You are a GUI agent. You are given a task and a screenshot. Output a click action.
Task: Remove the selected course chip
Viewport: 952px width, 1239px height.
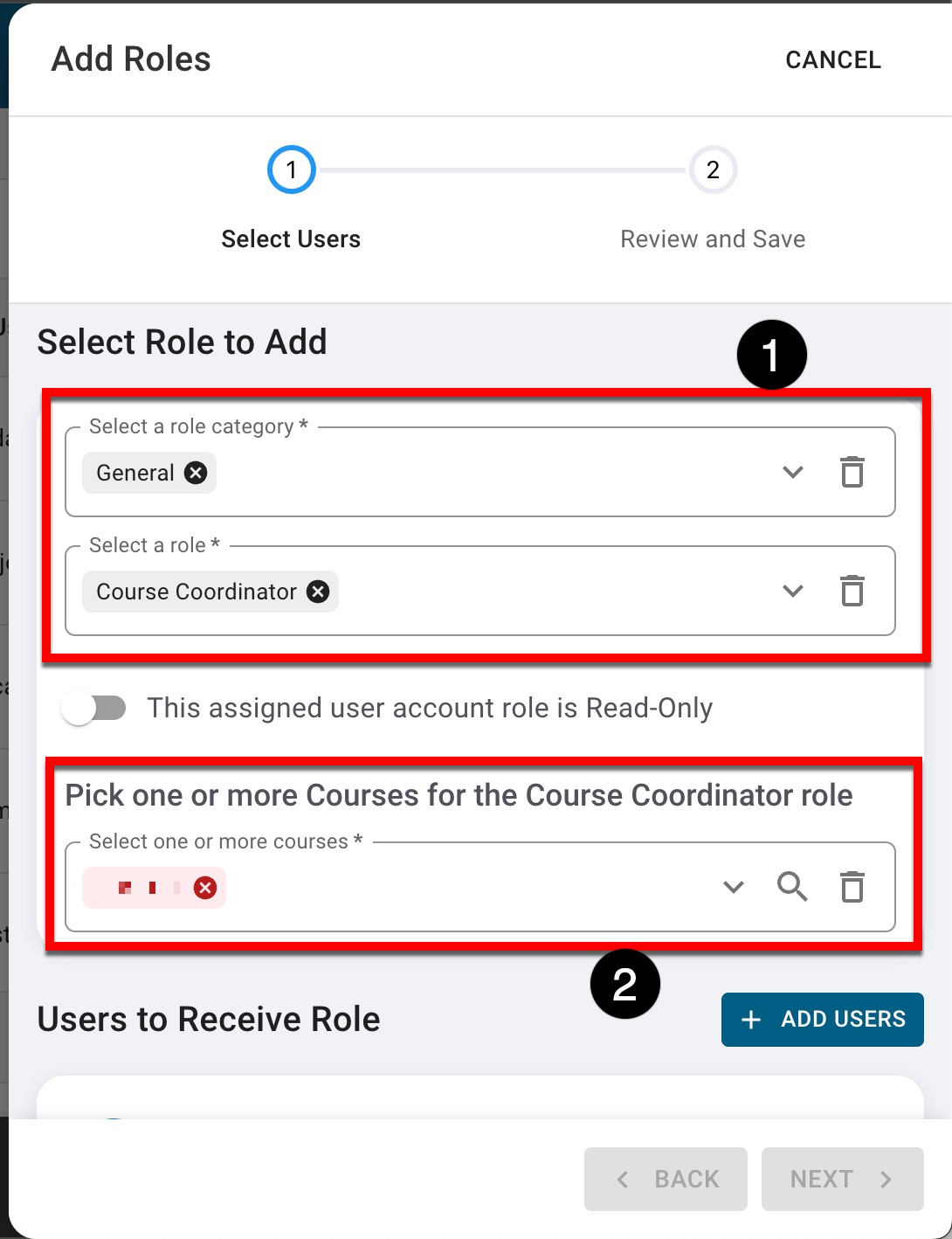click(205, 888)
